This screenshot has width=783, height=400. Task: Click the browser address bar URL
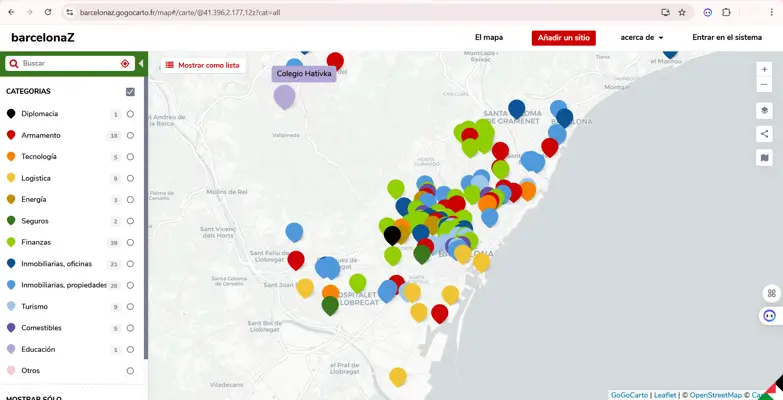[180, 12]
